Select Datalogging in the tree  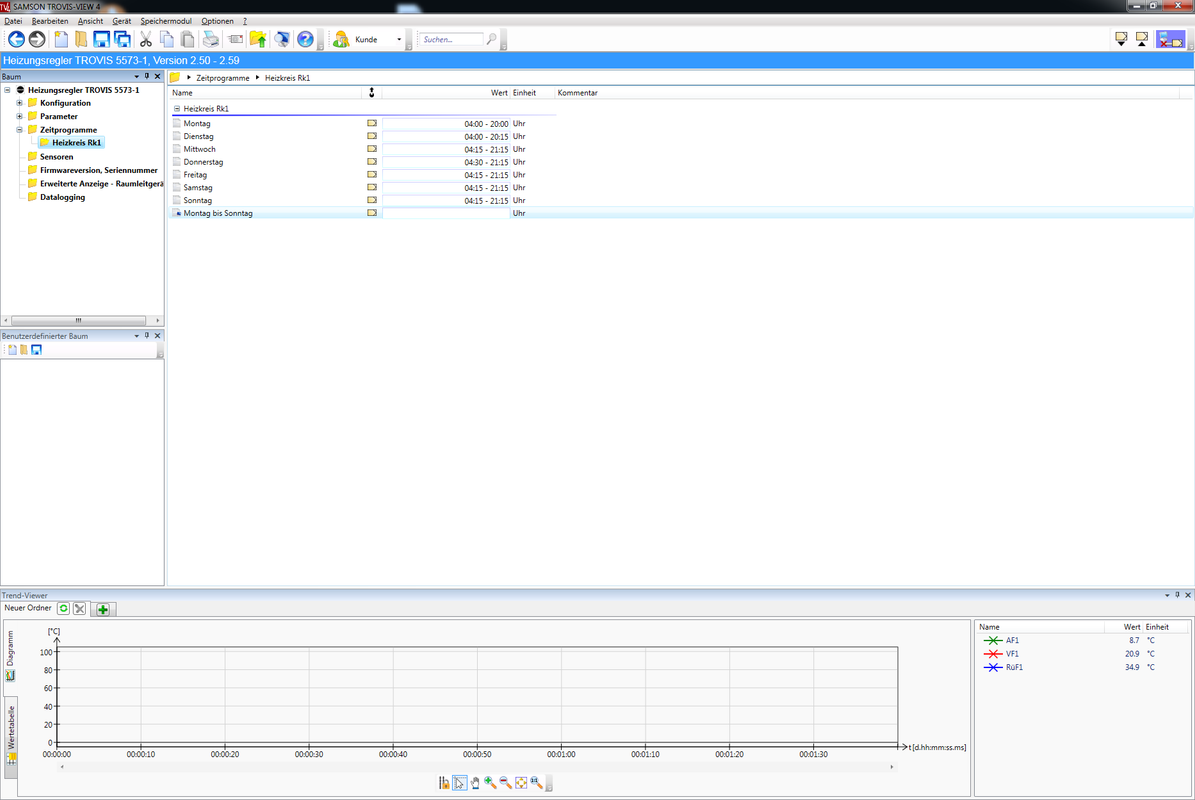point(62,197)
